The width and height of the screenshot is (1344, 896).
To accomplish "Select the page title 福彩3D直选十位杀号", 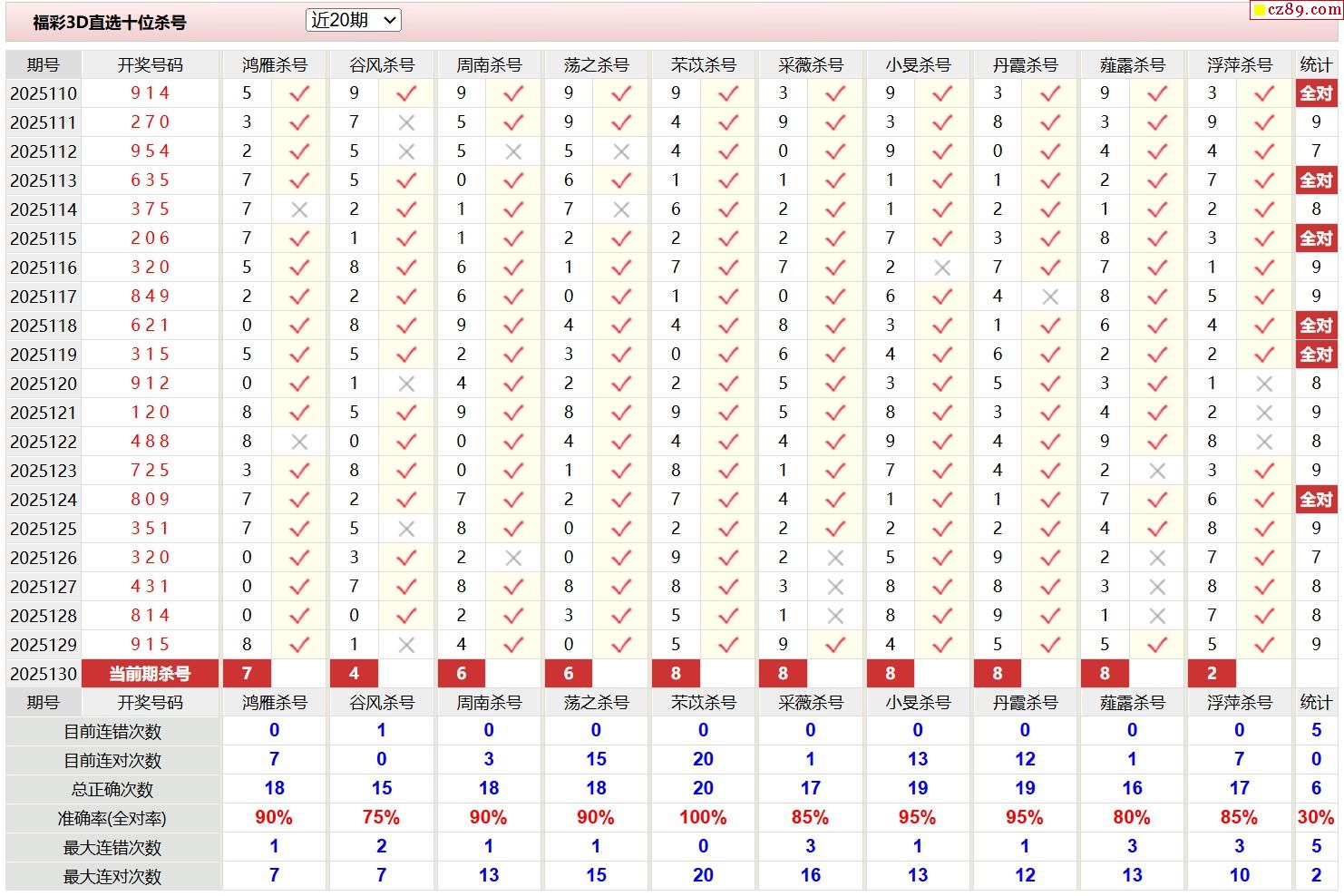I will click(110, 23).
